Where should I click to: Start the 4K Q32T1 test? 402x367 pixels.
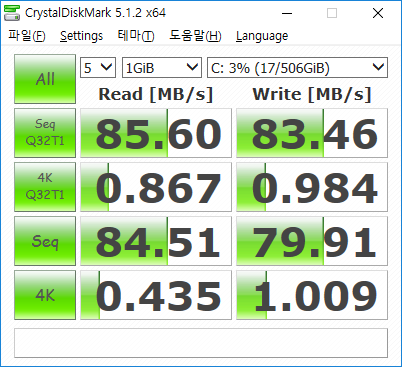[45, 187]
